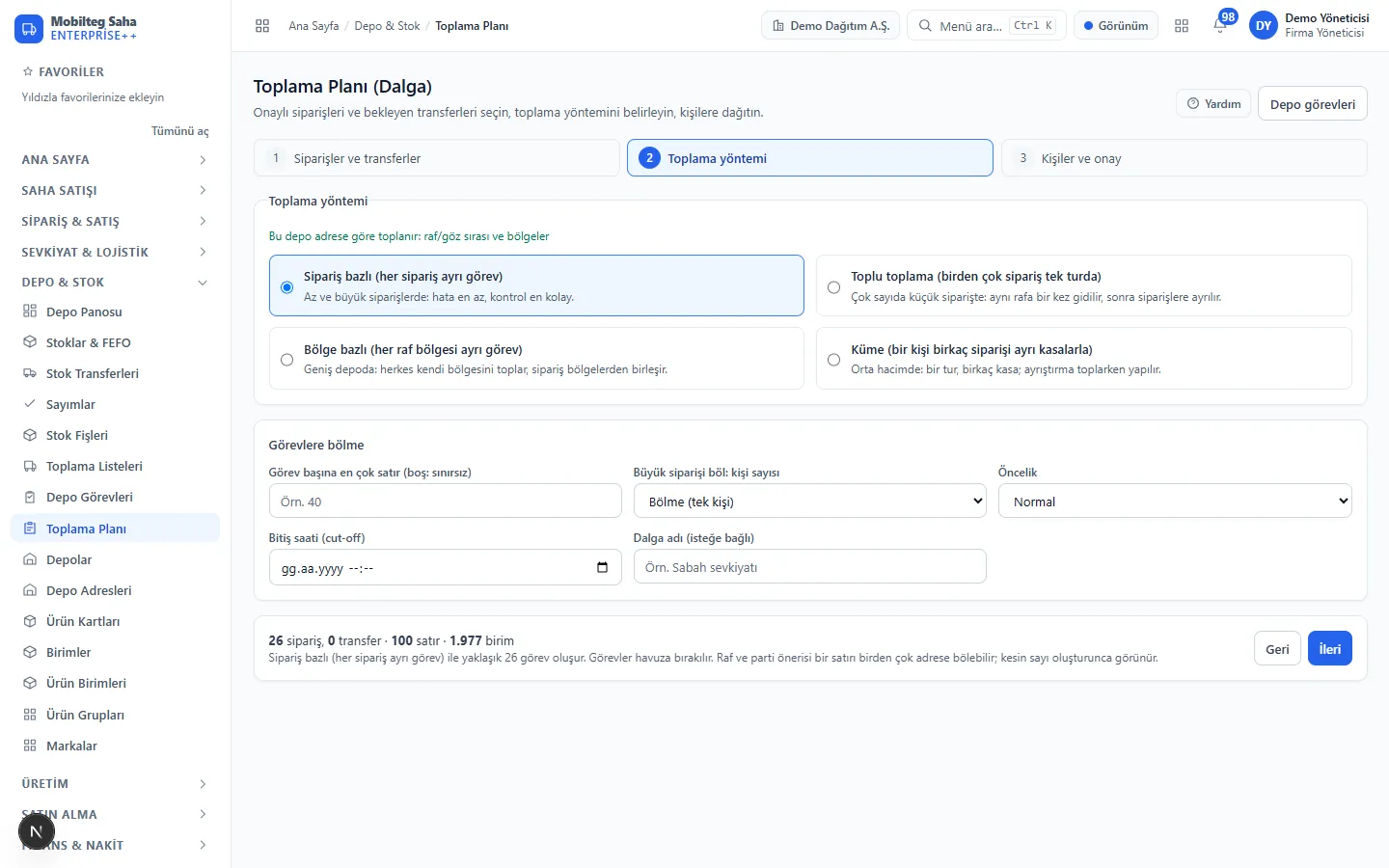Click the Görev başına en çok satır field
Screen dimensions: 1389x868
click(x=445, y=502)
